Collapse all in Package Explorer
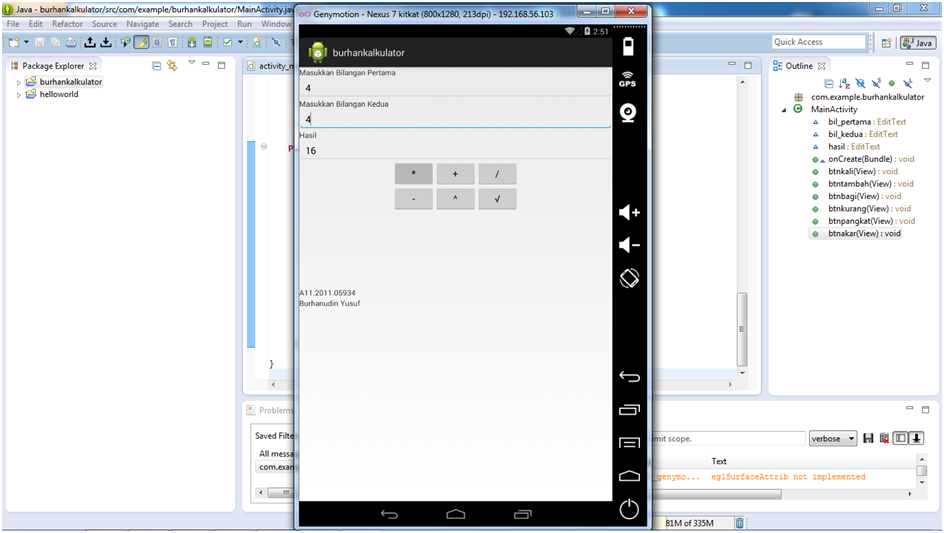 (157, 66)
